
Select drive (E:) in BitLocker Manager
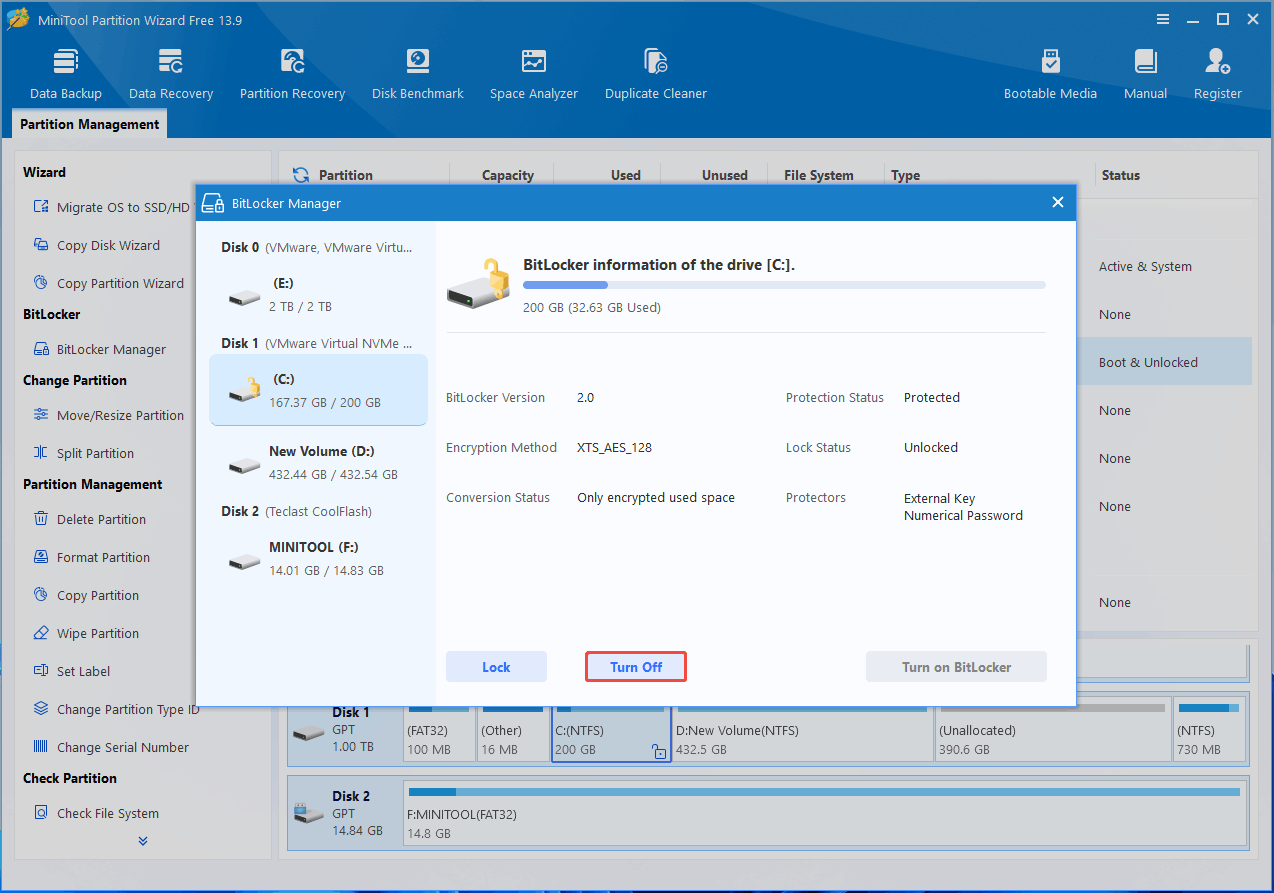pos(318,294)
